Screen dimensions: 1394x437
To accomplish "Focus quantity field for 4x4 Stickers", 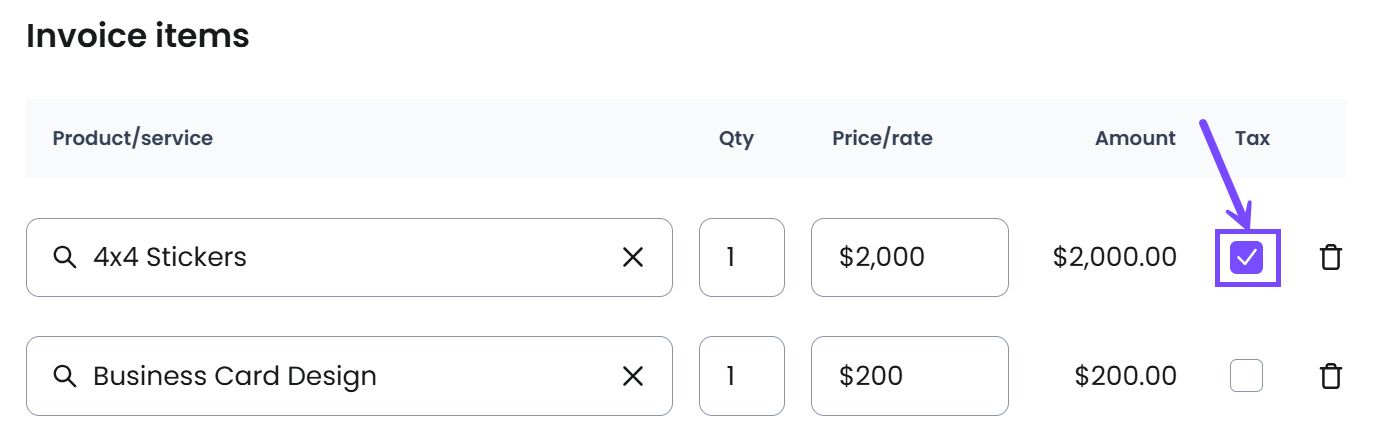I will click(742, 257).
